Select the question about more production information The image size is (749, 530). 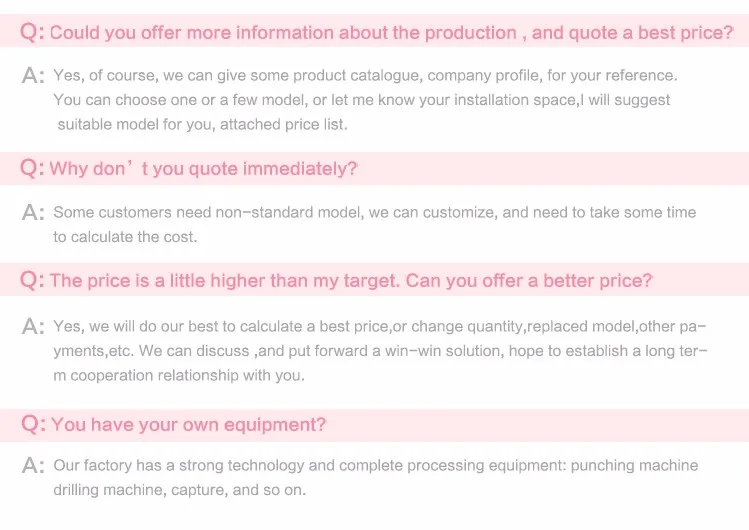pos(391,33)
